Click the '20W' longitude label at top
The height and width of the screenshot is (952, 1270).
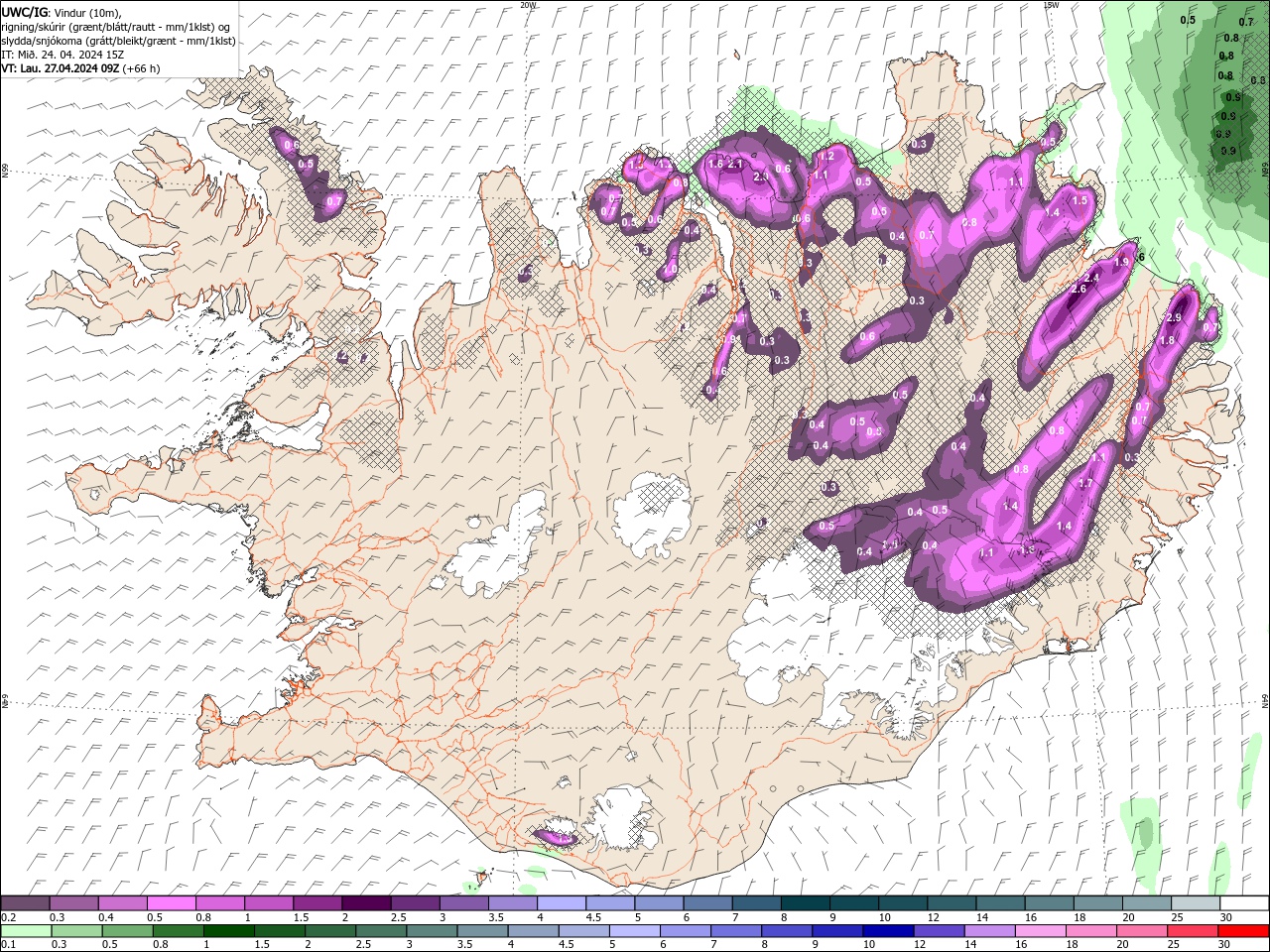(528, 4)
